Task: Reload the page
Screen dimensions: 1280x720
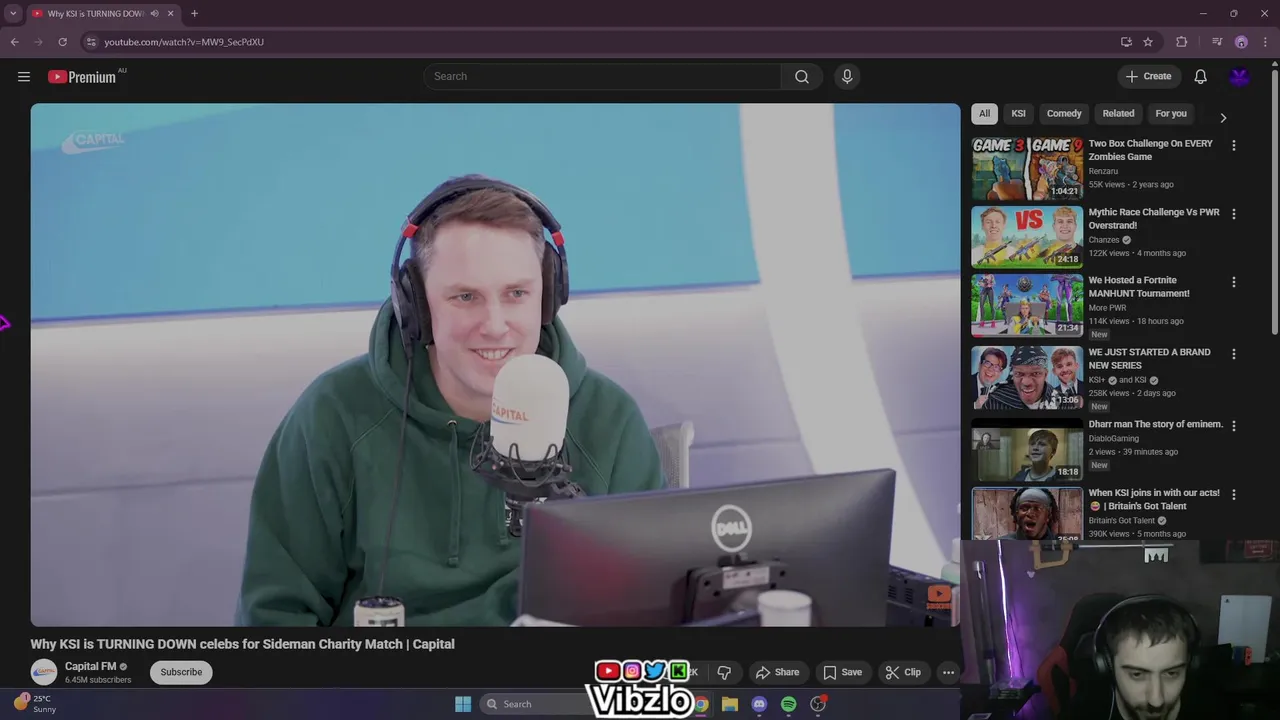Action: pyautogui.click(x=62, y=42)
